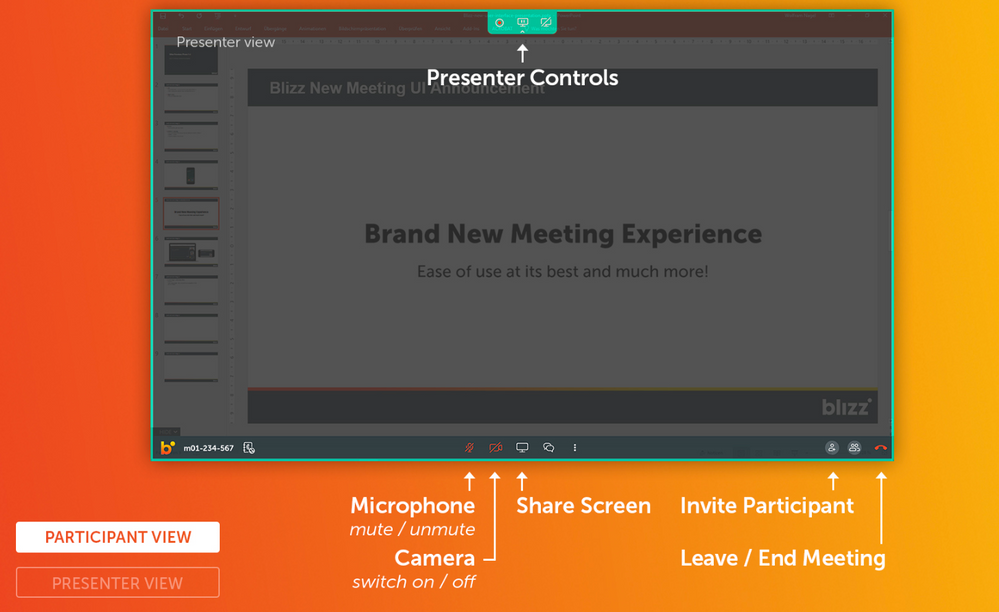Select slide 4 thumbnail showing a phone
Viewport: 999px width, 612px height.
191,175
